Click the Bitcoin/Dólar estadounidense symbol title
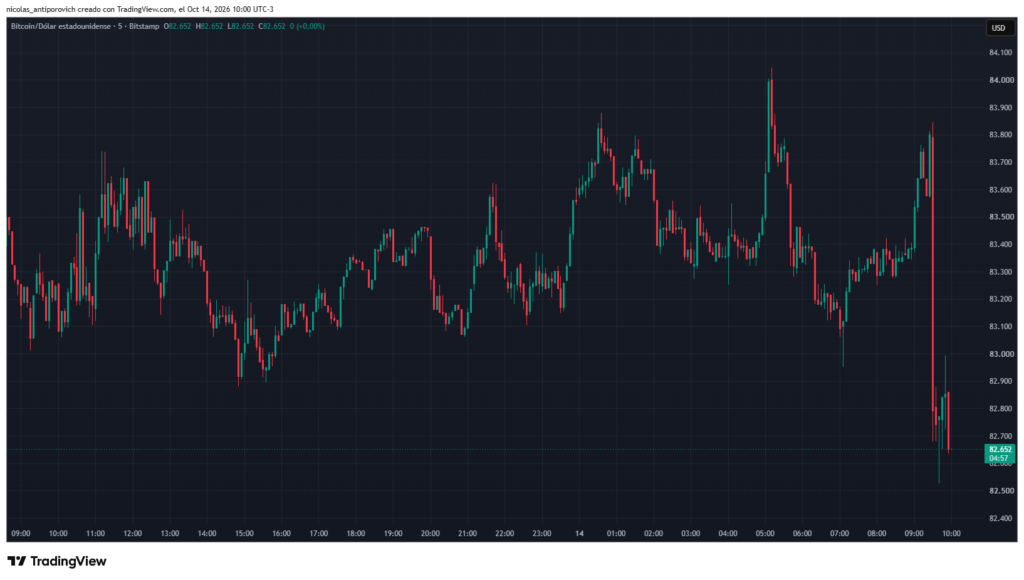This screenshot has width=1024, height=580. [x=61, y=27]
